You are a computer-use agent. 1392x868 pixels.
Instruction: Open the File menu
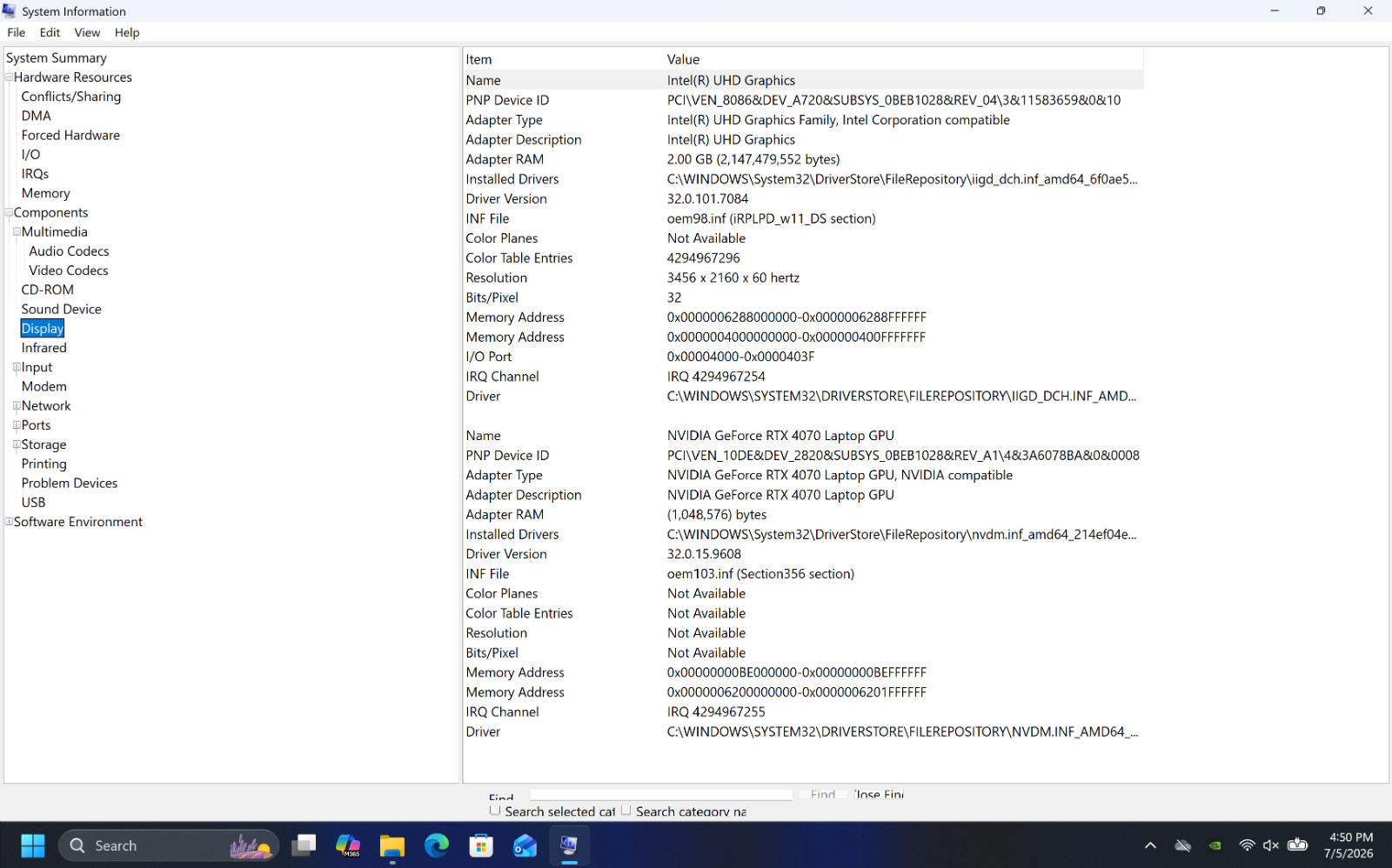point(17,32)
